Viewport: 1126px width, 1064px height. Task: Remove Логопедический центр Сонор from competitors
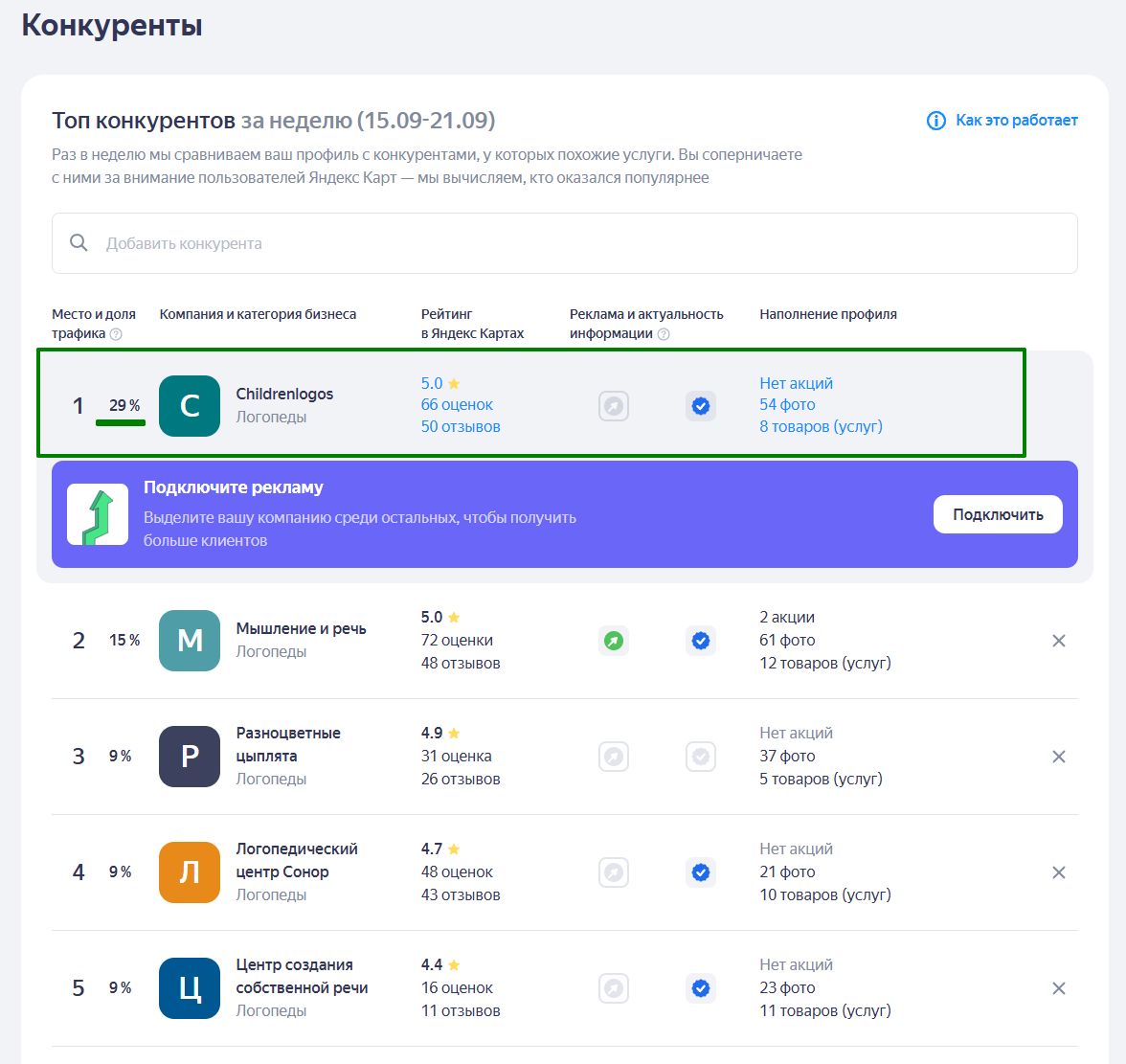coord(1059,872)
